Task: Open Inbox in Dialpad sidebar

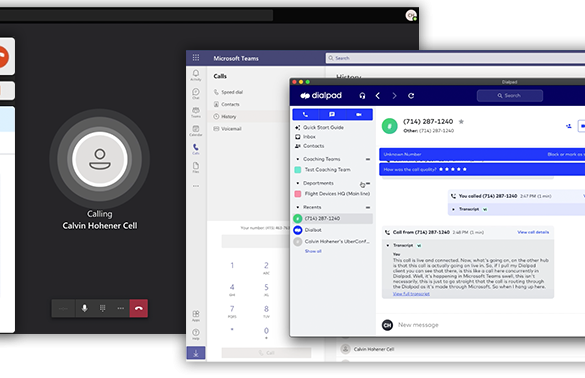Action: pyautogui.click(x=306, y=137)
